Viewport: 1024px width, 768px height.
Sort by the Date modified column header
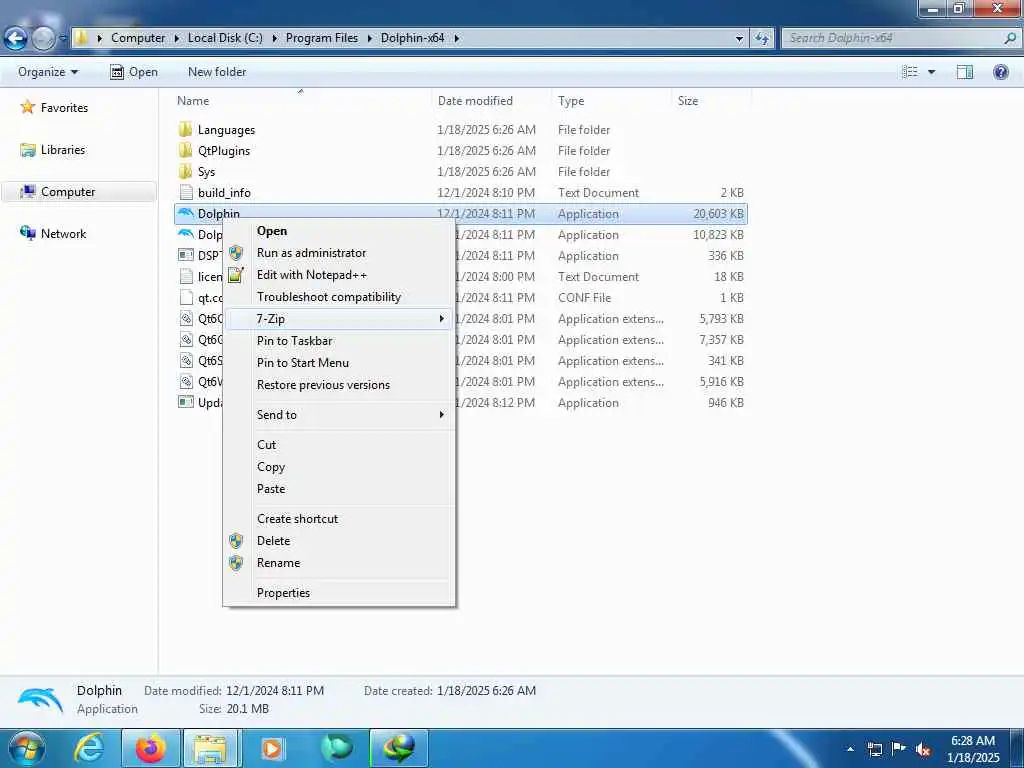[x=475, y=101]
